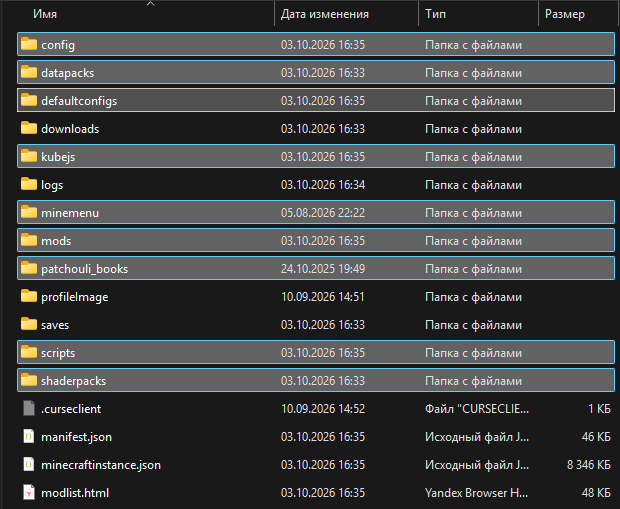
Task: Click the defaultconfigs folder icon
Action: (29, 100)
